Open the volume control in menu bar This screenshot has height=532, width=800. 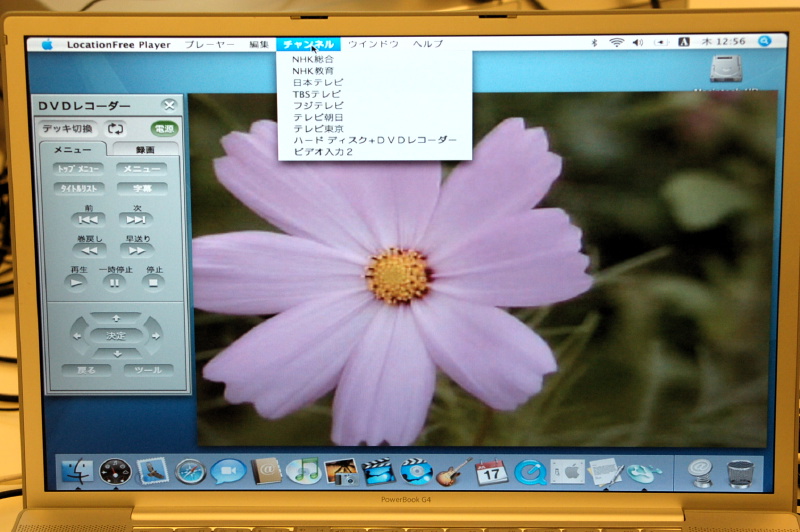tap(638, 43)
